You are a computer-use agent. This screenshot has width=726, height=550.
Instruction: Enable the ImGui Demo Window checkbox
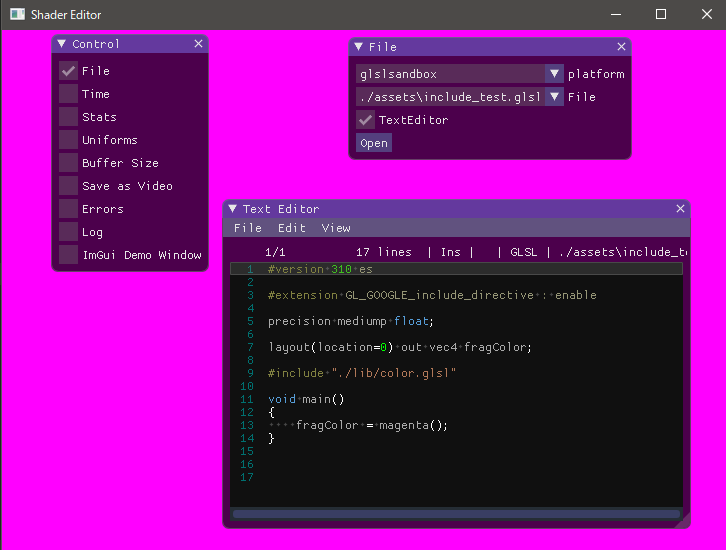[69, 255]
